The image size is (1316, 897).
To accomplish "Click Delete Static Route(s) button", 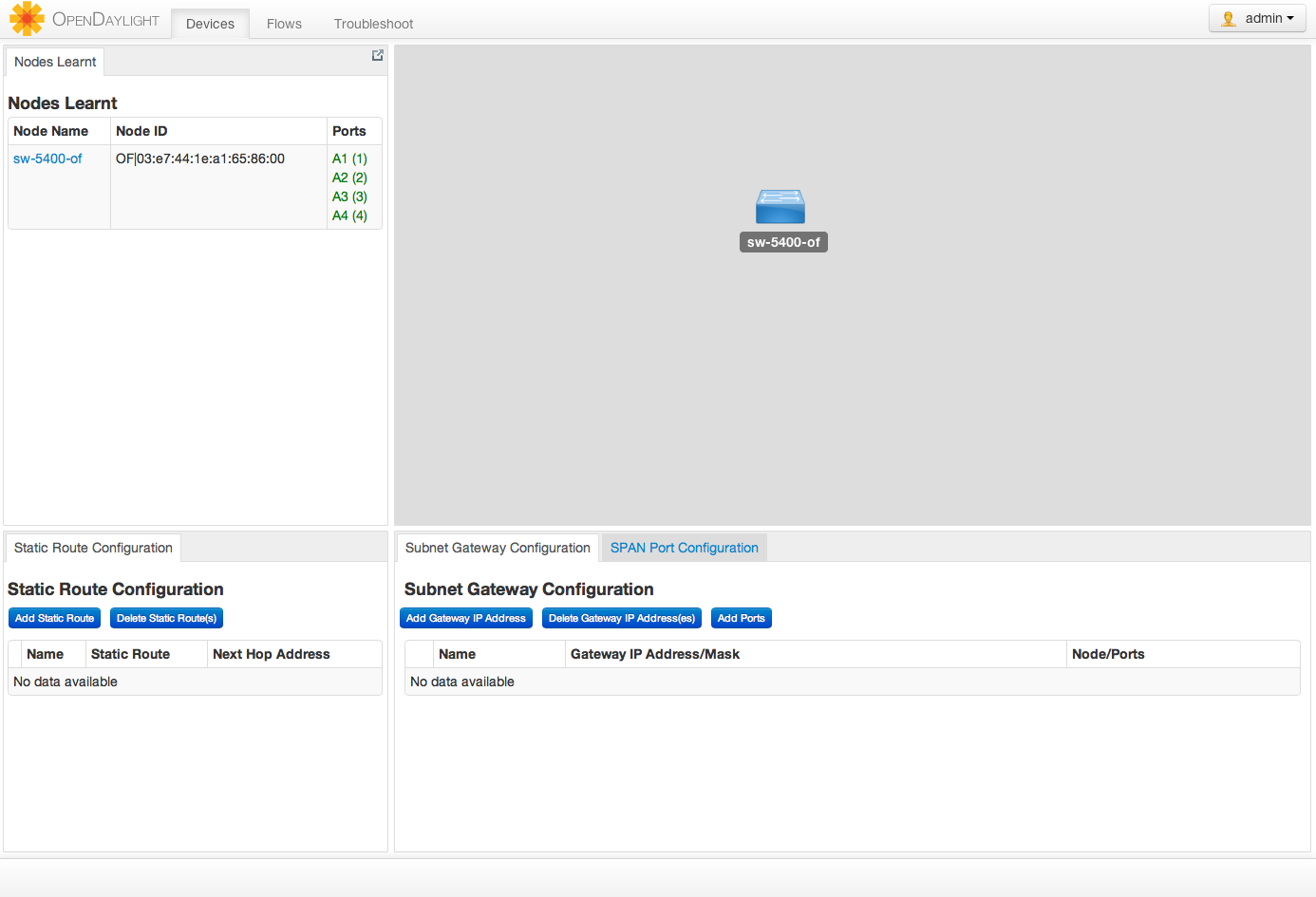I will 166,618.
